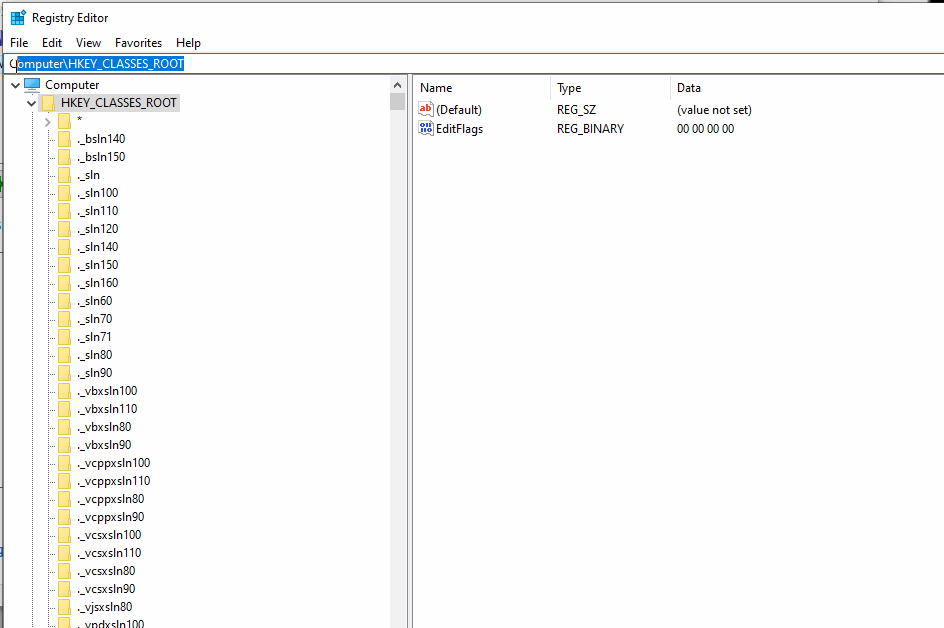Click the folder icon for ._sln70
Viewport: 944px width, 628px height.
point(64,319)
